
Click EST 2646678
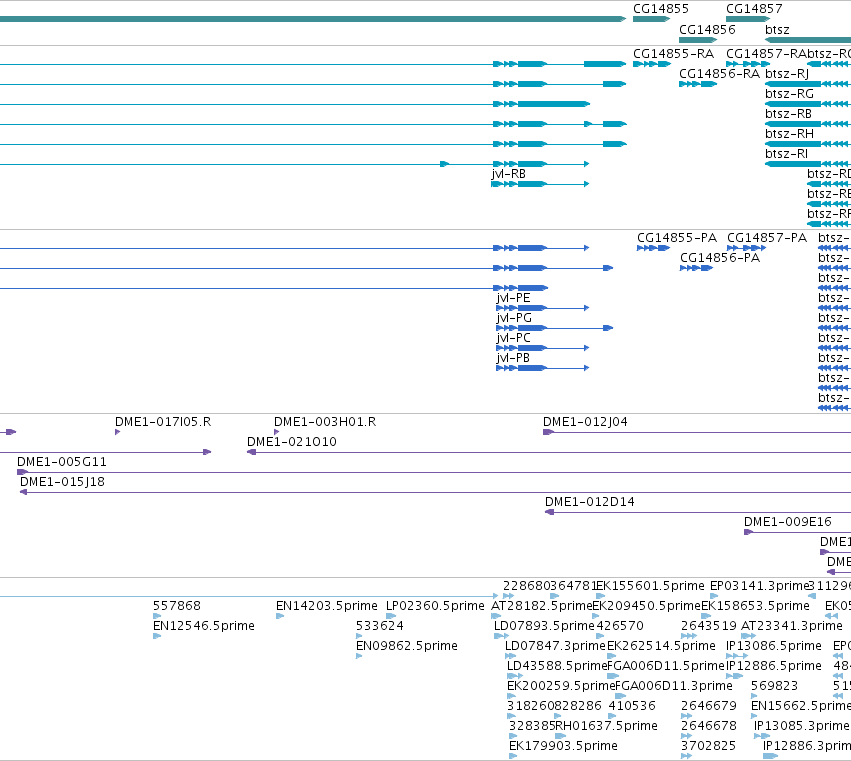tap(709, 726)
